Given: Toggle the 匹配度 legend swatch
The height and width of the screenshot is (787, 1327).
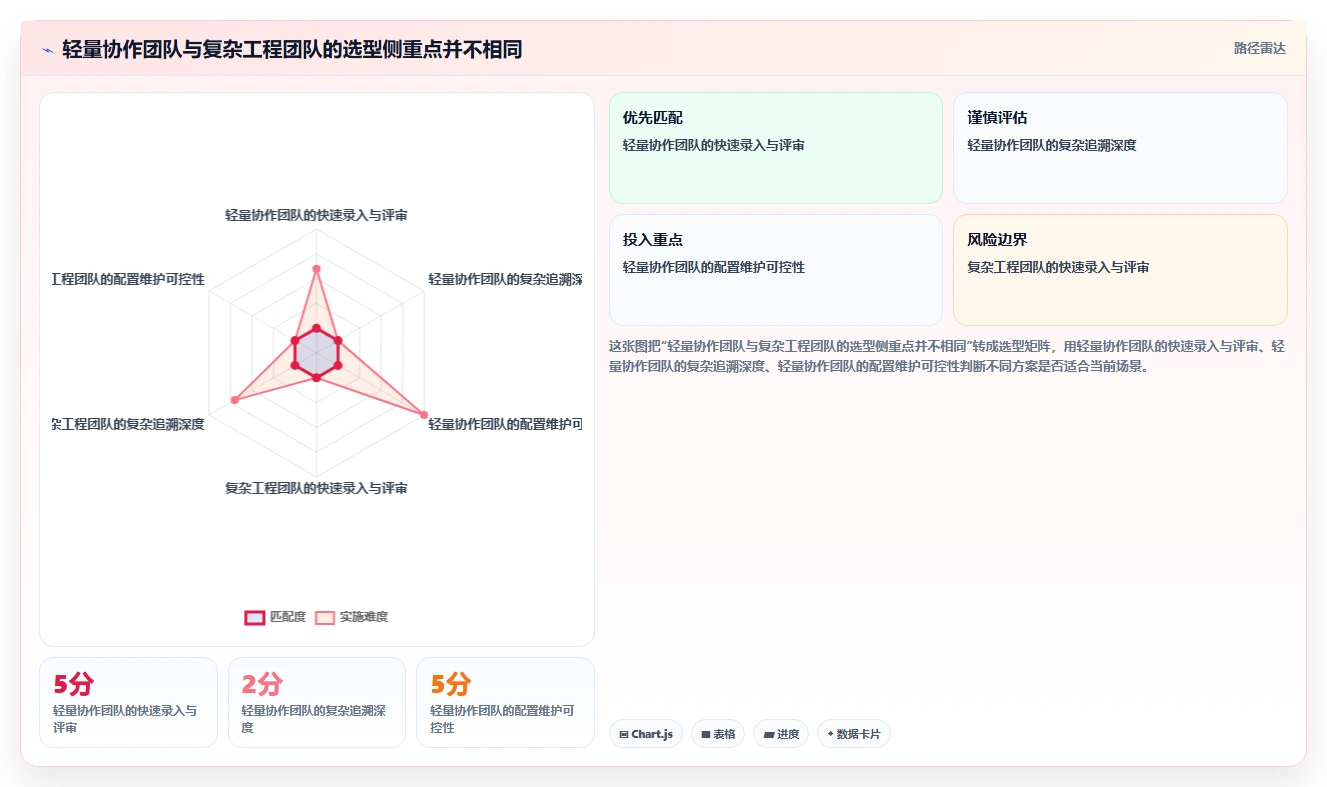Looking at the screenshot, I should [255, 617].
